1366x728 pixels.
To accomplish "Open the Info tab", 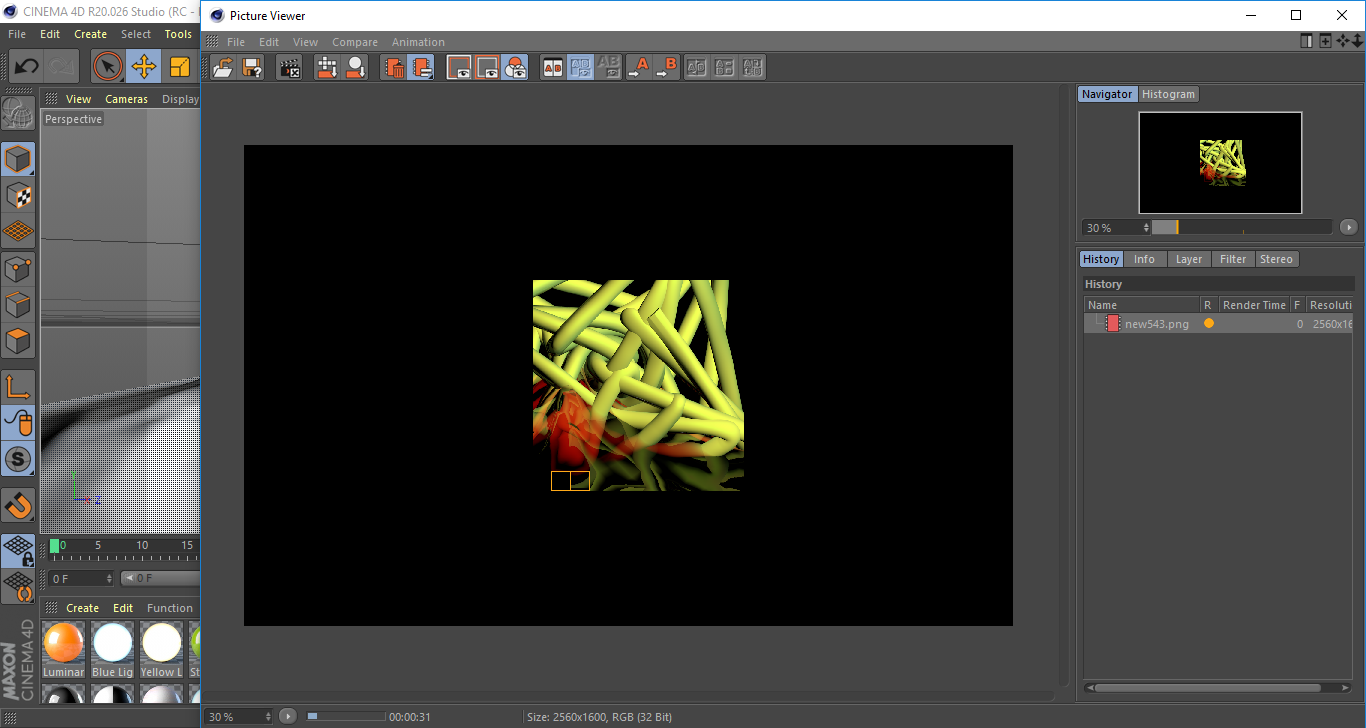I will point(1144,259).
